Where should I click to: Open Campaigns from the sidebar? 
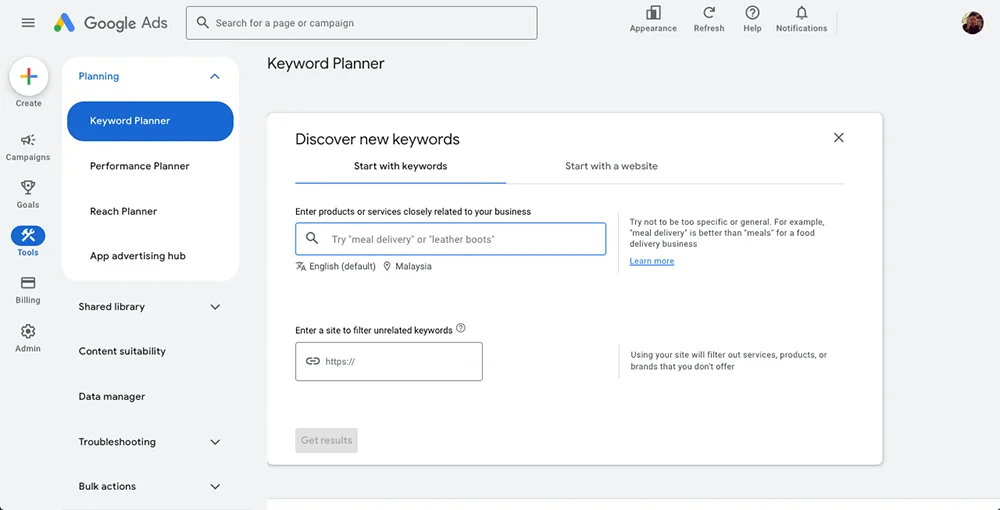(x=28, y=141)
